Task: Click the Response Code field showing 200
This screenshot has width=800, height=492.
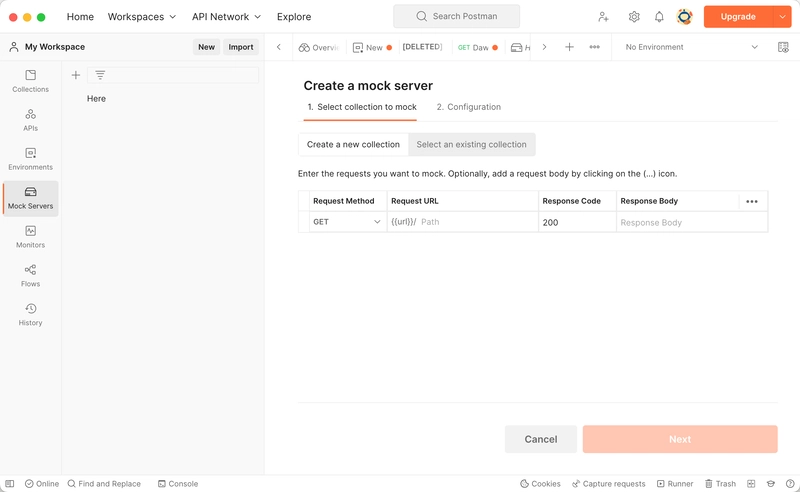Action: (578, 223)
